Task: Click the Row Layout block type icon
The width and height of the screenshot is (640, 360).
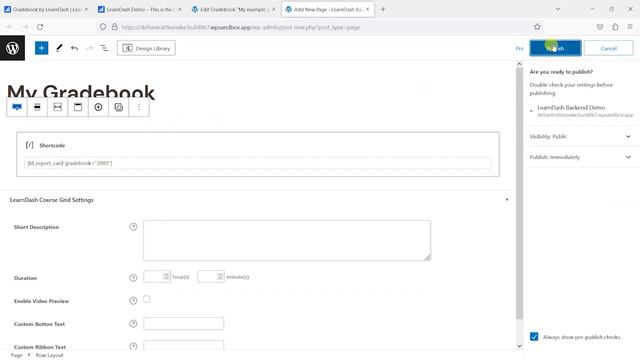Action: click(x=17, y=107)
